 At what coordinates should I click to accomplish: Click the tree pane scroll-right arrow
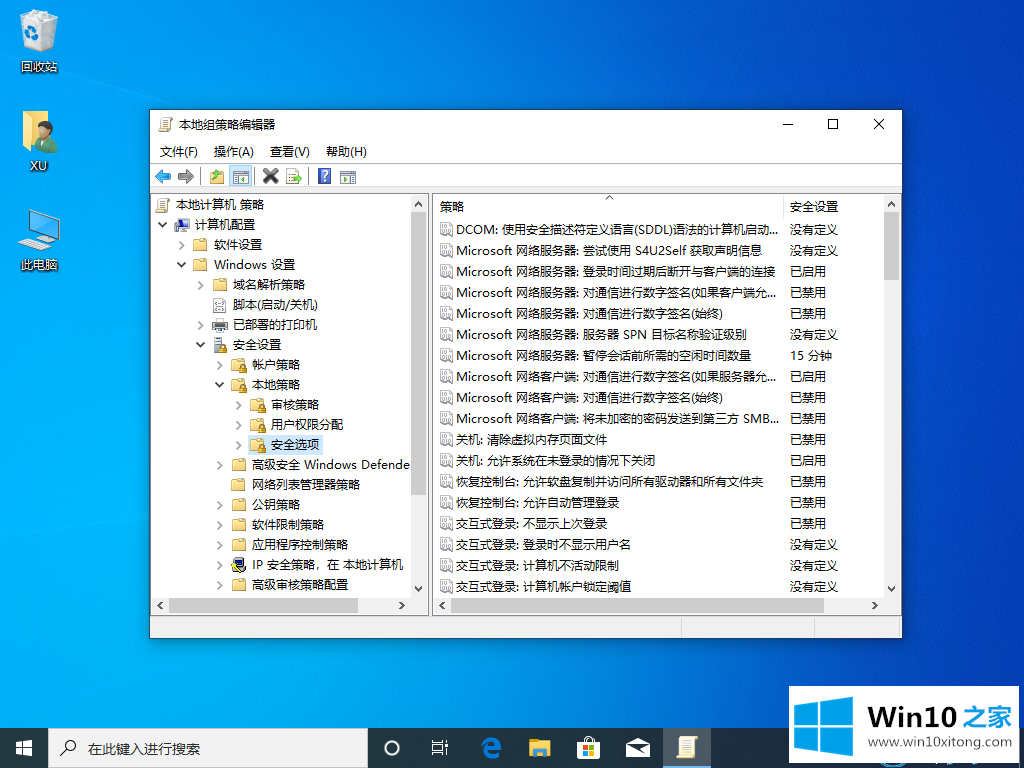tap(402, 605)
